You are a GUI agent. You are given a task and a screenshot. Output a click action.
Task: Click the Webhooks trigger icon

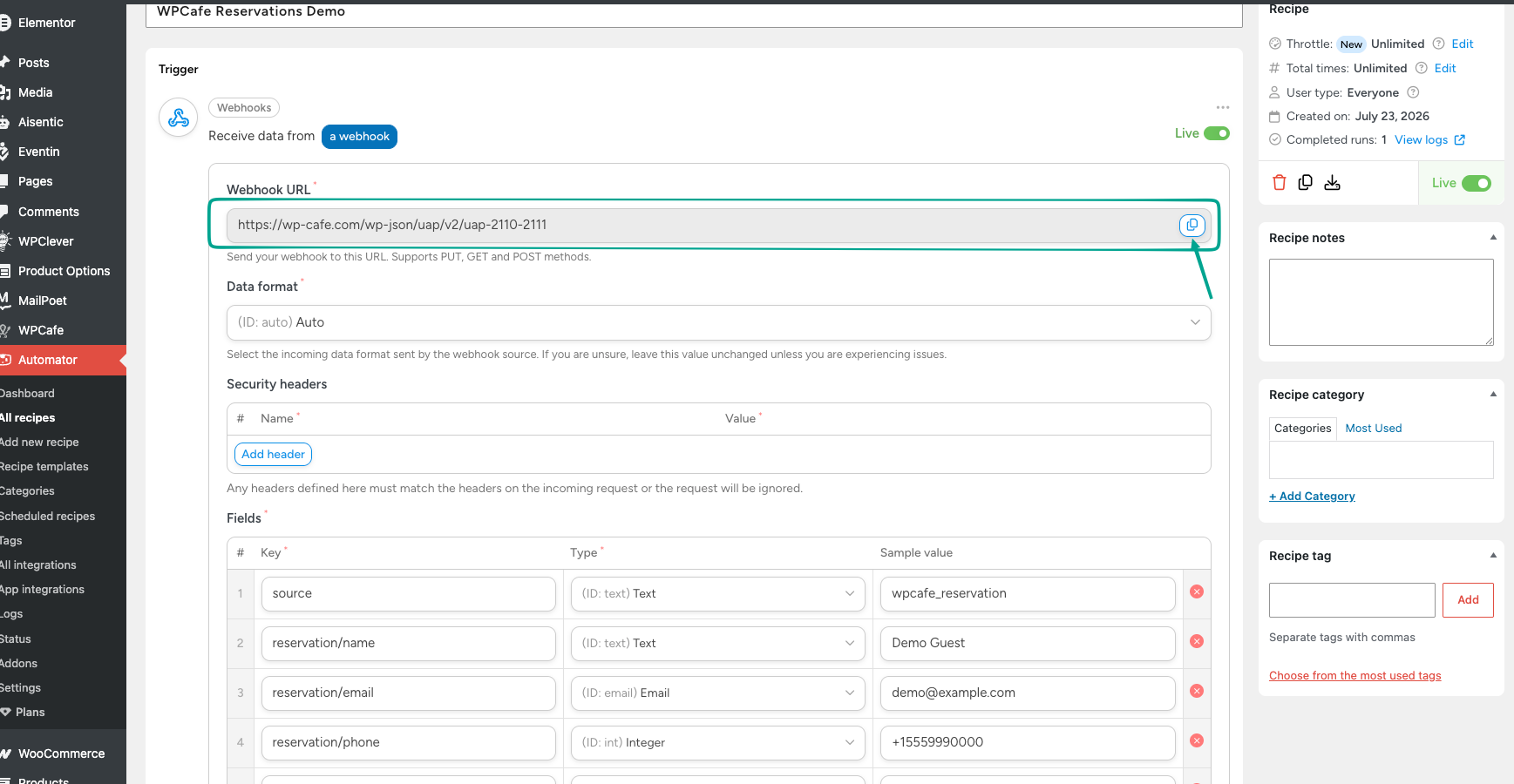[x=179, y=118]
